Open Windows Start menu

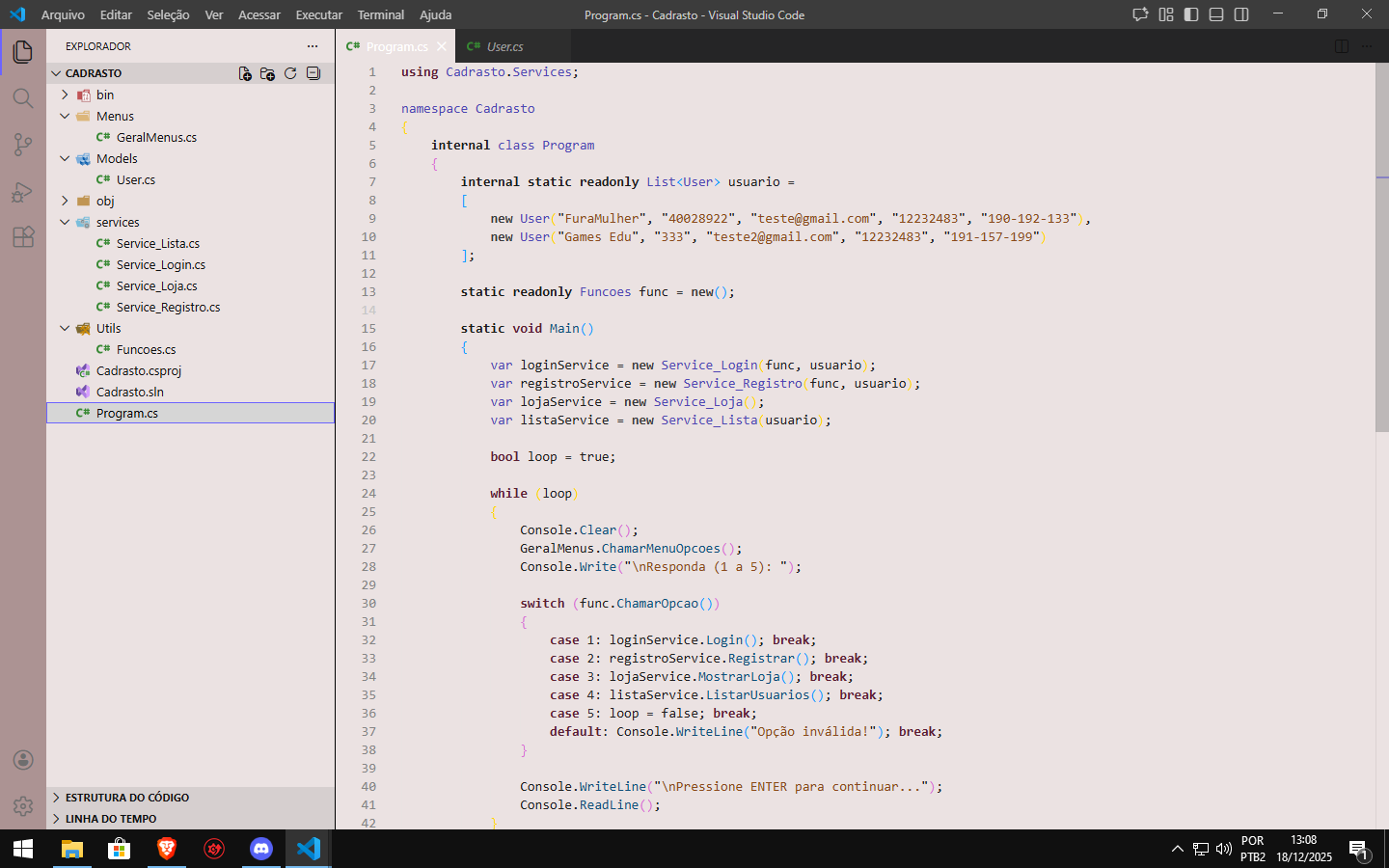(x=23, y=849)
